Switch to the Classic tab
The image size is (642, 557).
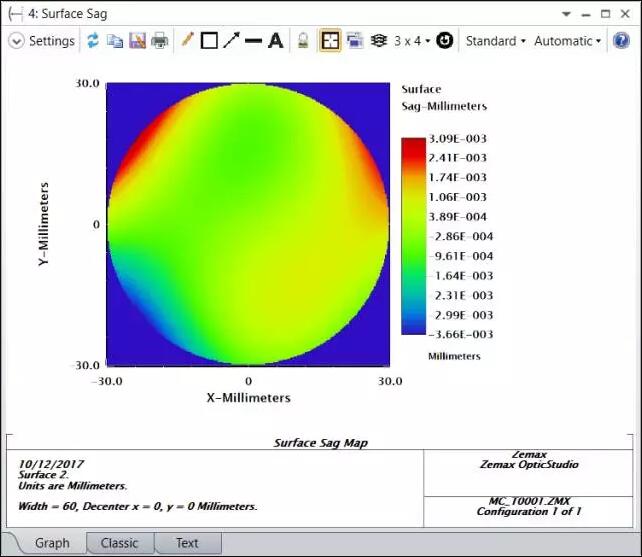tap(119, 543)
